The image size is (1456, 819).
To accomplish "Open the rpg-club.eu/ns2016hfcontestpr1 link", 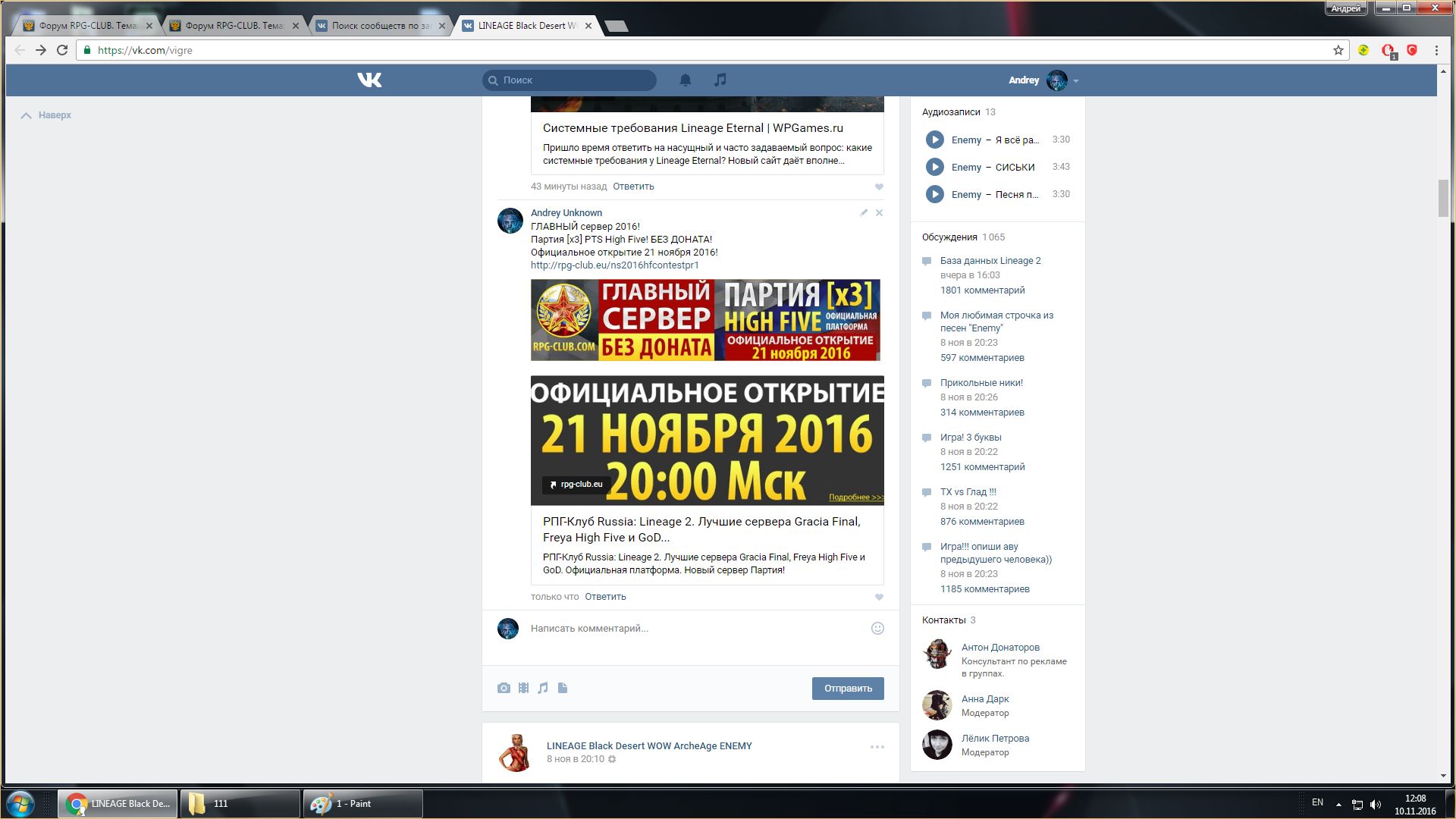I will coord(614,265).
